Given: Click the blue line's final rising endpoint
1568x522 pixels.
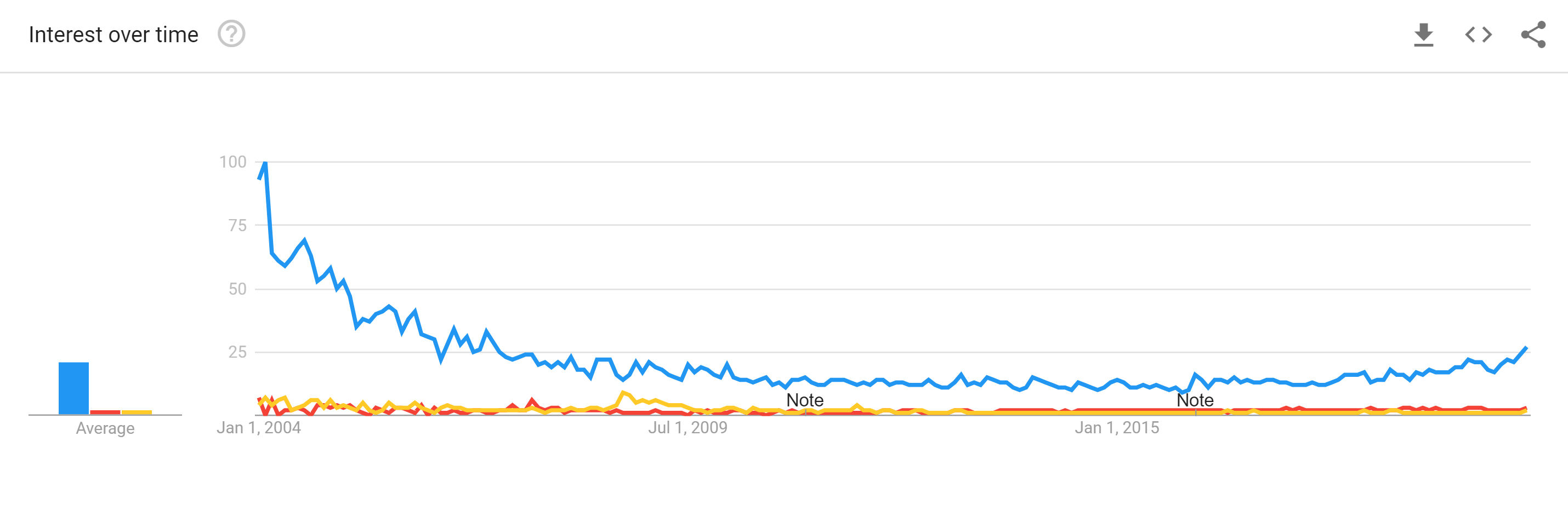Looking at the screenshot, I should [x=1525, y=348].
